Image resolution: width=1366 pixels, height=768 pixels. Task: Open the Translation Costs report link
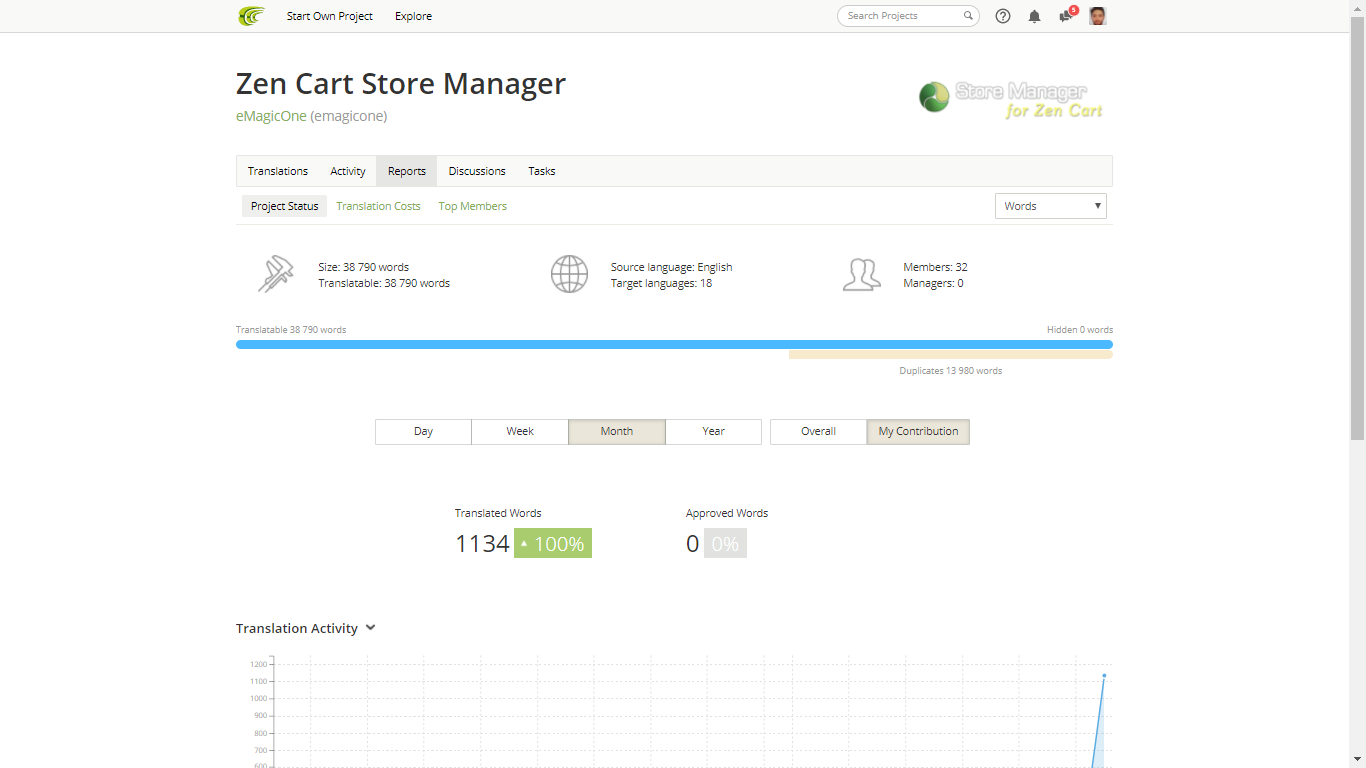(378, 206)
